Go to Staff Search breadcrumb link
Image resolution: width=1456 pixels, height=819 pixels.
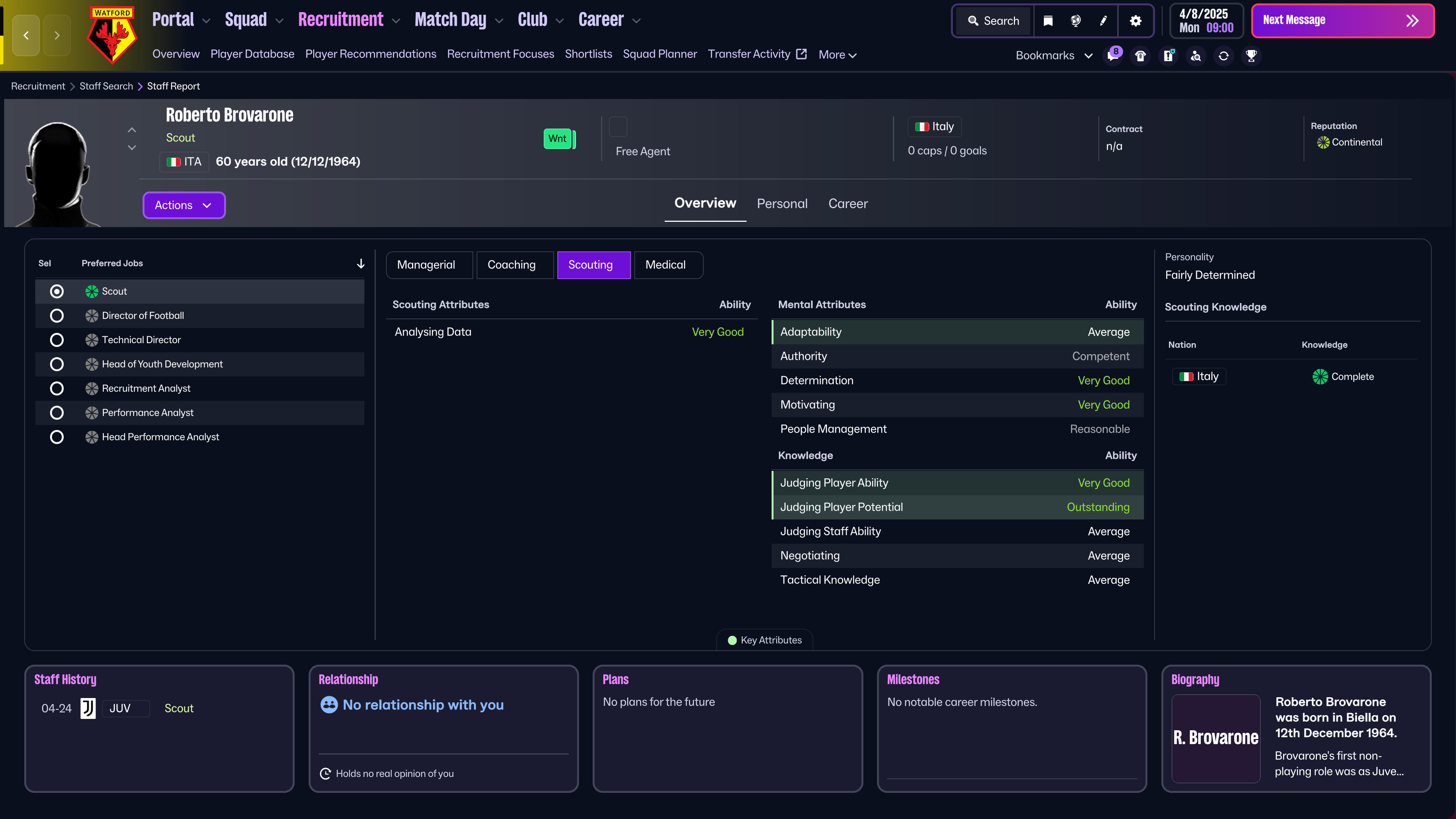(106, 86)
